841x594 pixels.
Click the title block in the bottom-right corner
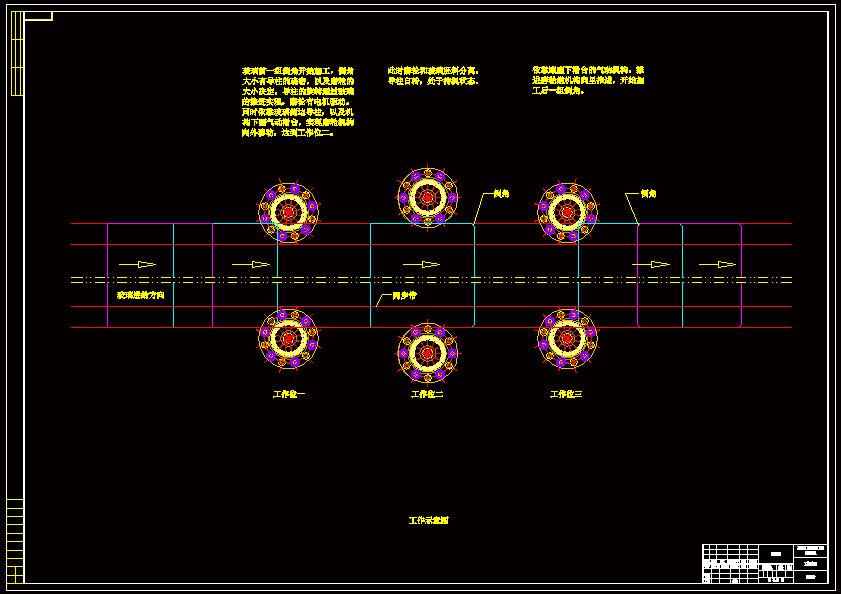pyautogui.click(x=765, y=563)
